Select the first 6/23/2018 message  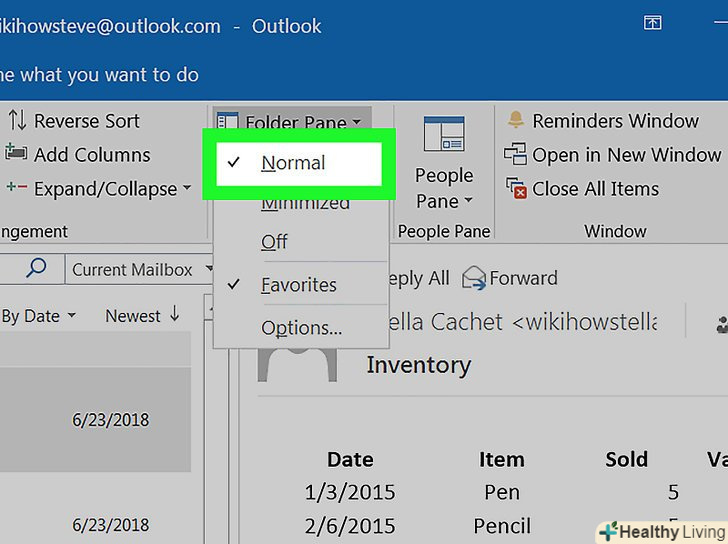click(x=95, y=420)
